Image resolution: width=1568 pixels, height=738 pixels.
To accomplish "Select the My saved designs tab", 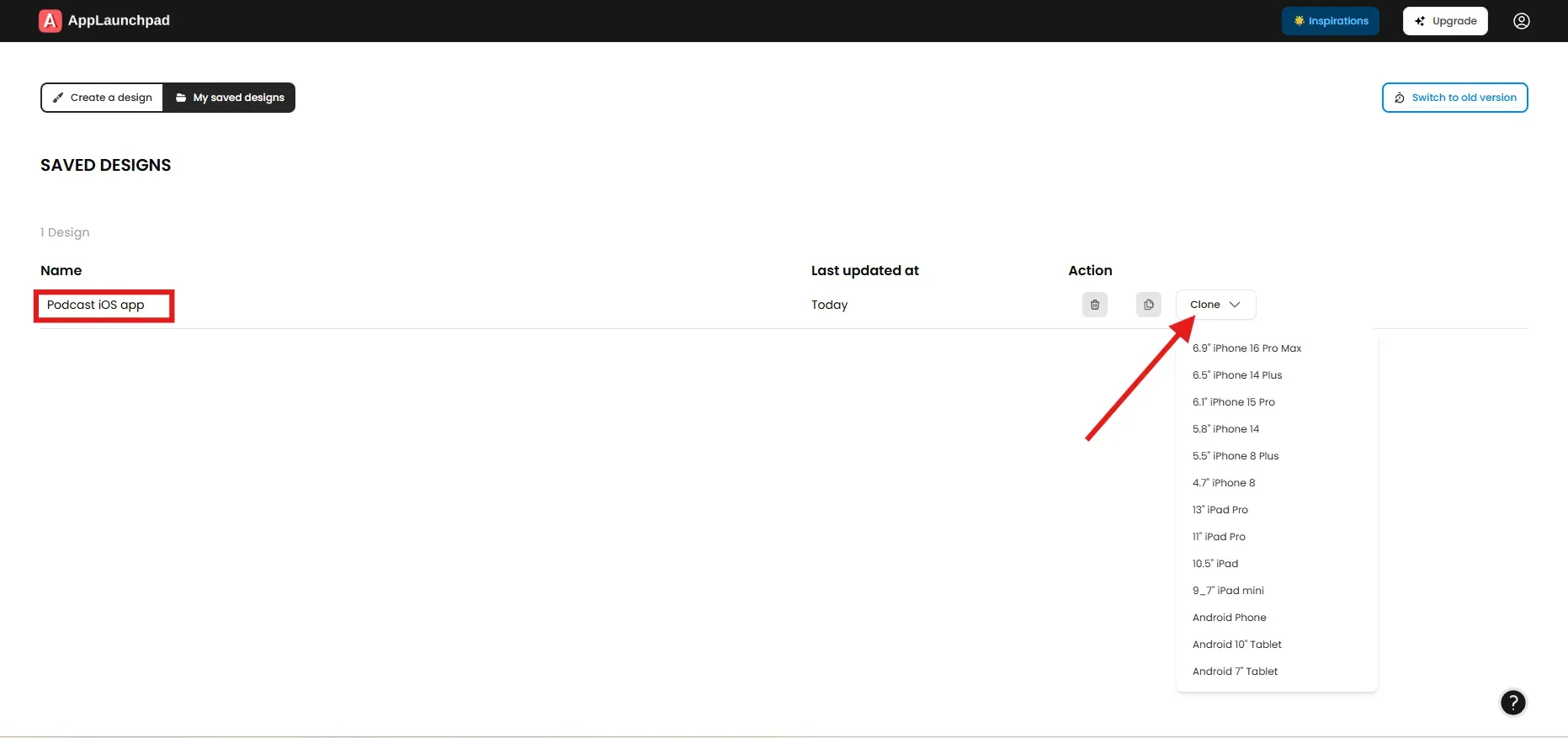I will click(229, 98).
